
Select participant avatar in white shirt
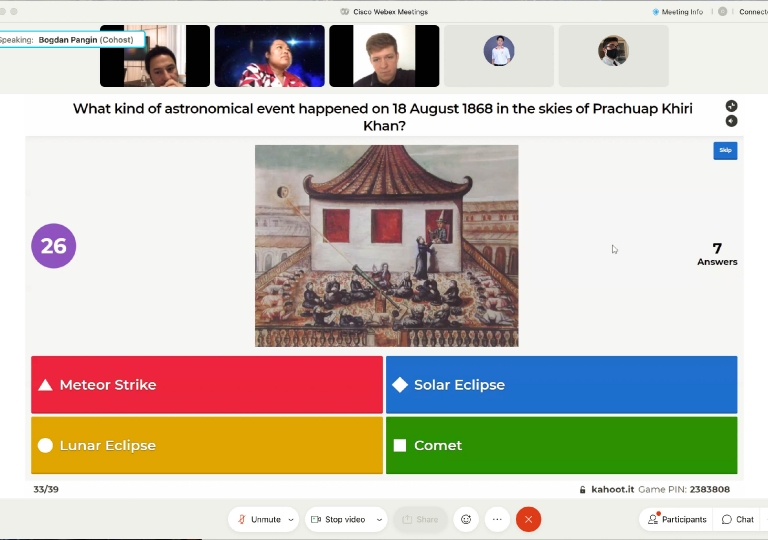tap(499, 50)
